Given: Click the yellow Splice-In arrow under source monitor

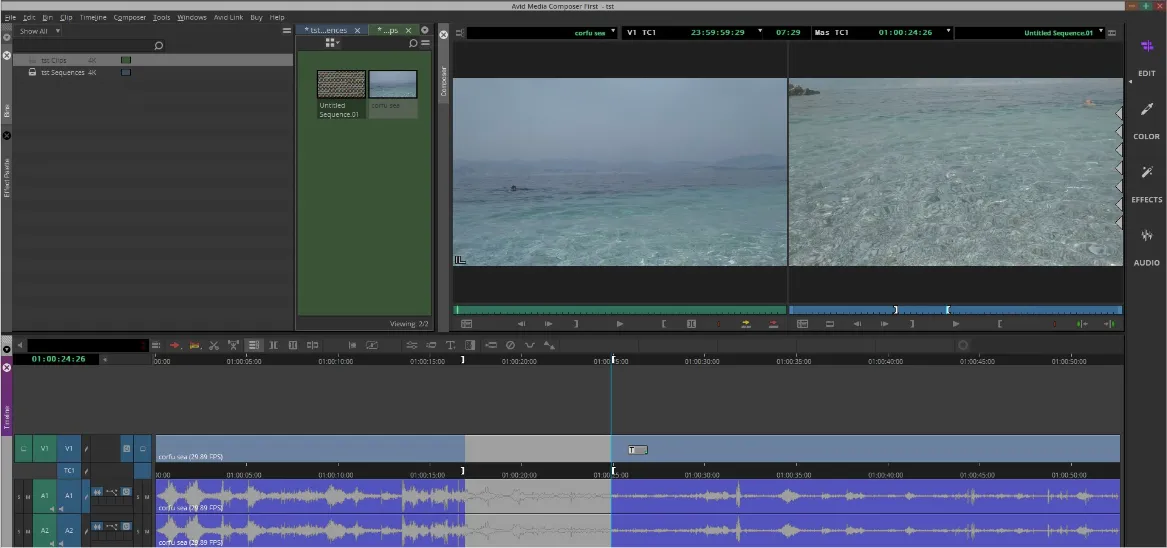Looking at the screenshot, I should point(746,324).
